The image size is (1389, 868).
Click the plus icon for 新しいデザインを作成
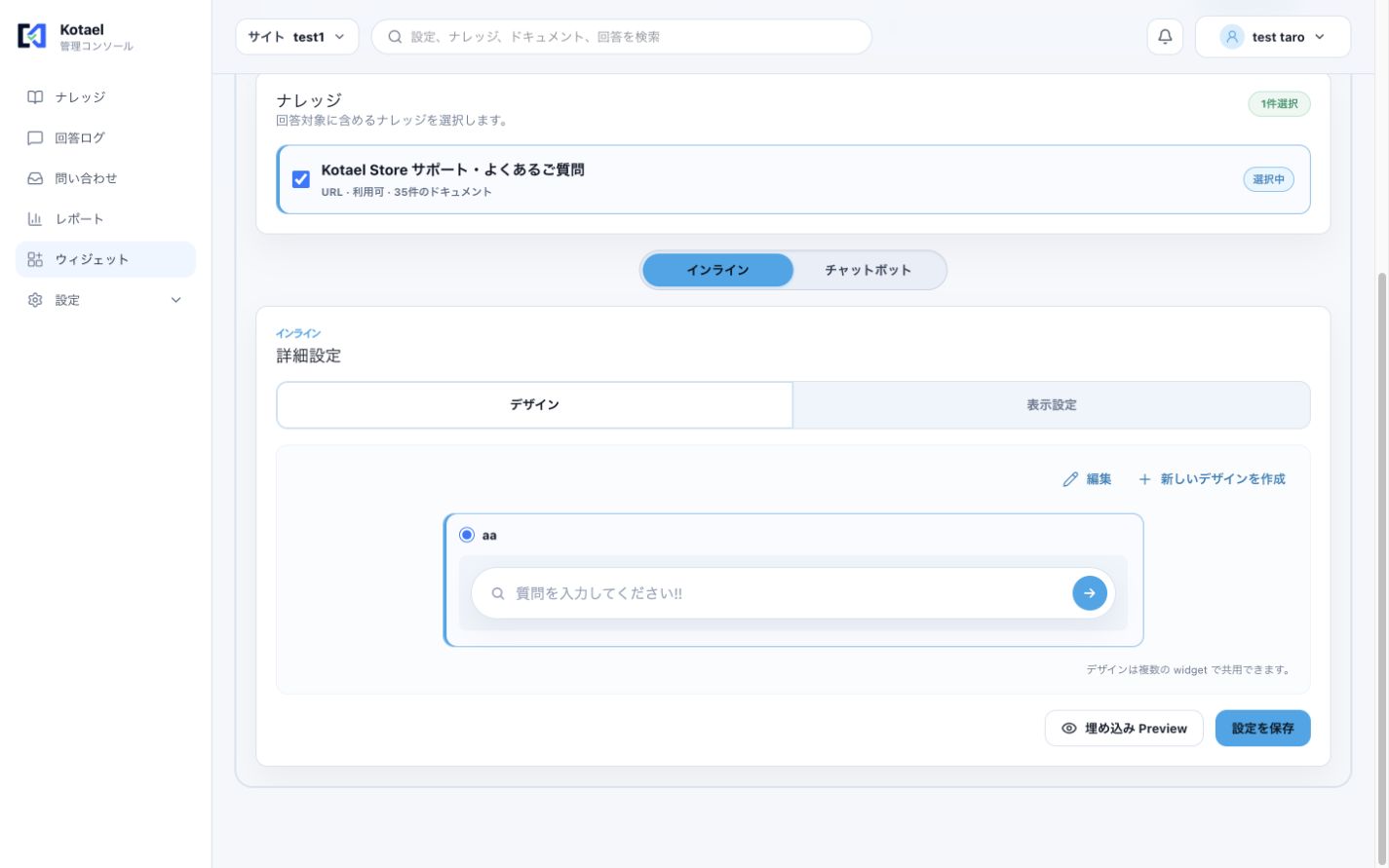click(x=1144, y=479)
